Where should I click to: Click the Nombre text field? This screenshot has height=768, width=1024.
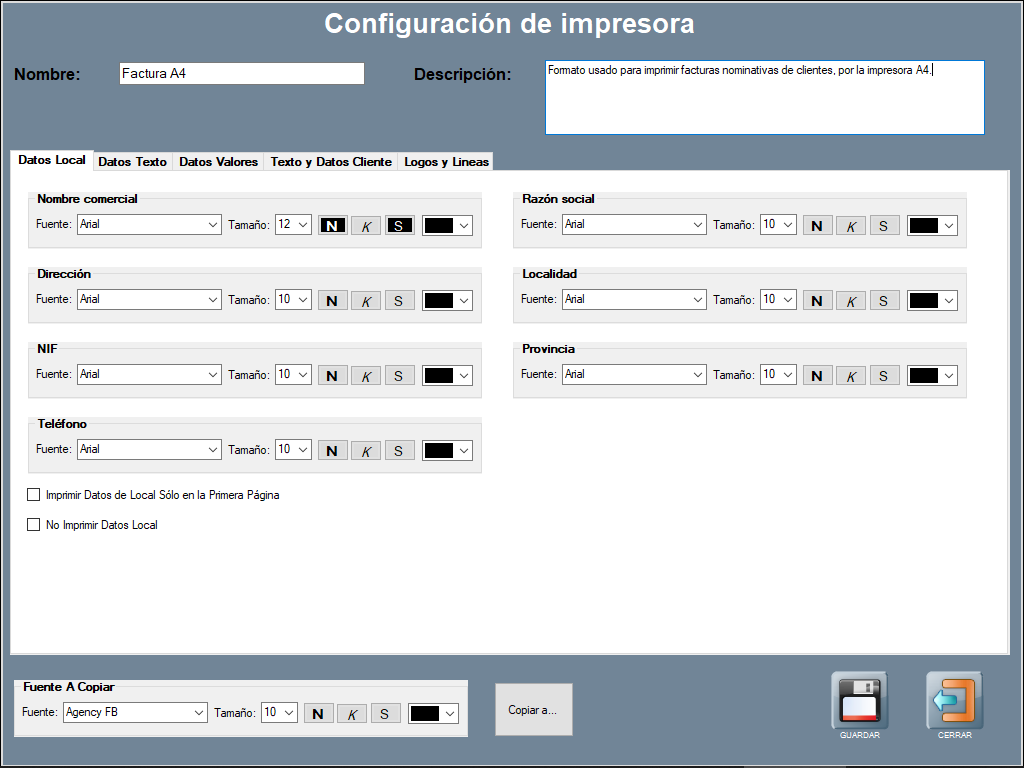tap(241, 74)
